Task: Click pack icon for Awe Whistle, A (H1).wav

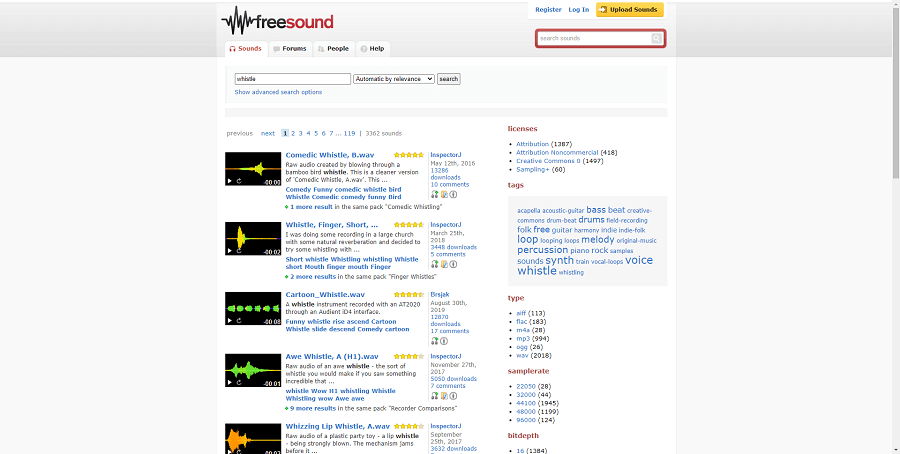Action: 444,396
